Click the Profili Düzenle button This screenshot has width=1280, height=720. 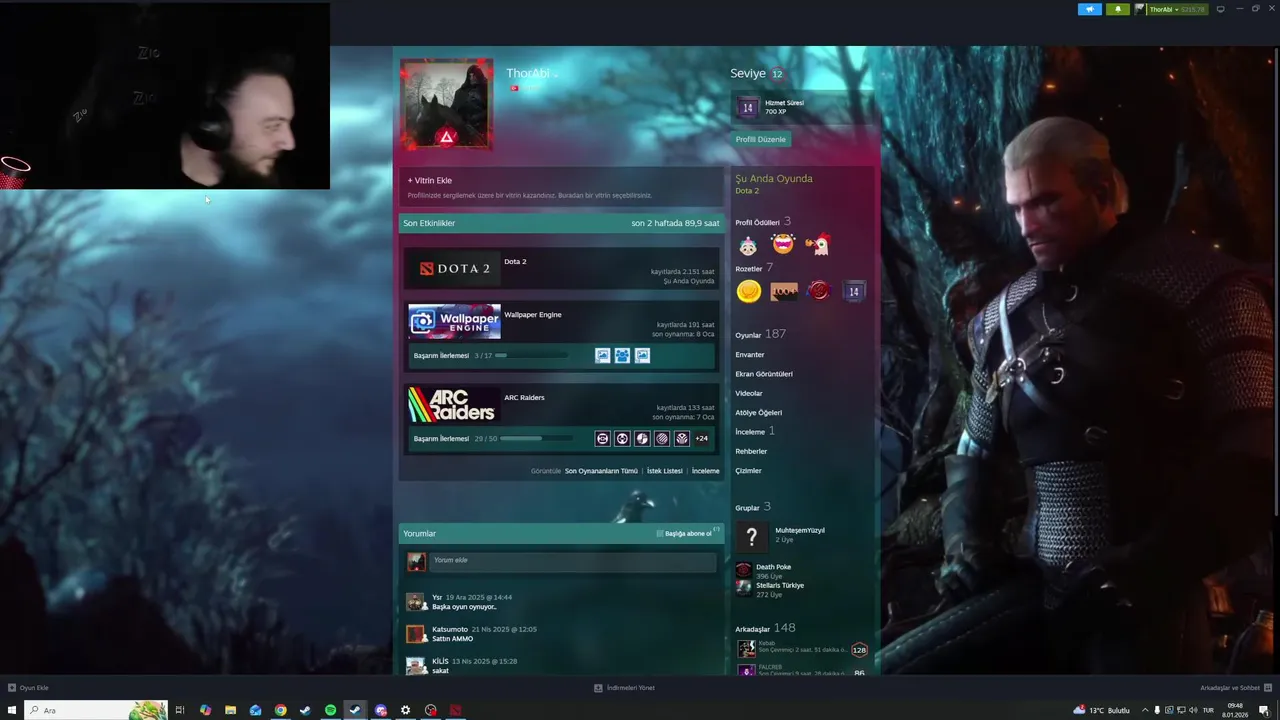coord(761,139)
